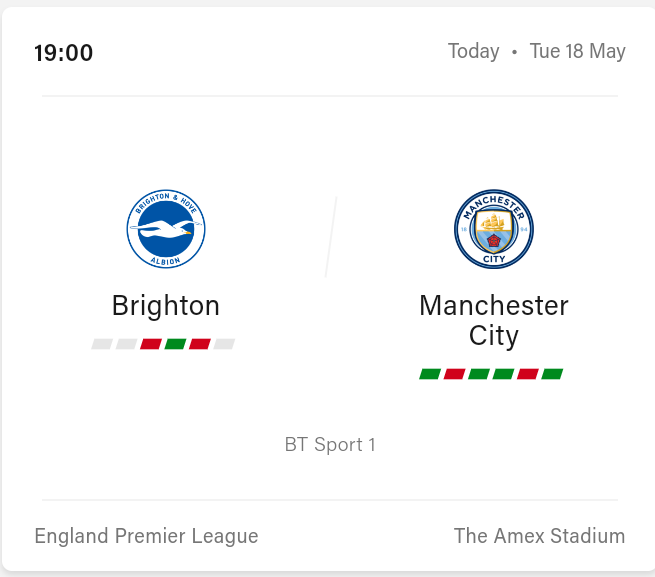This screenshot has height=577, width=655.
Task: Click Brighton's only green form indicator
Action: tap(175, 344)
